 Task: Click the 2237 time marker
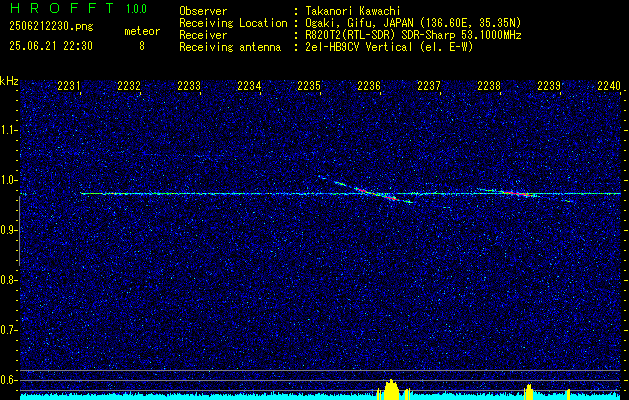(429, 86)
